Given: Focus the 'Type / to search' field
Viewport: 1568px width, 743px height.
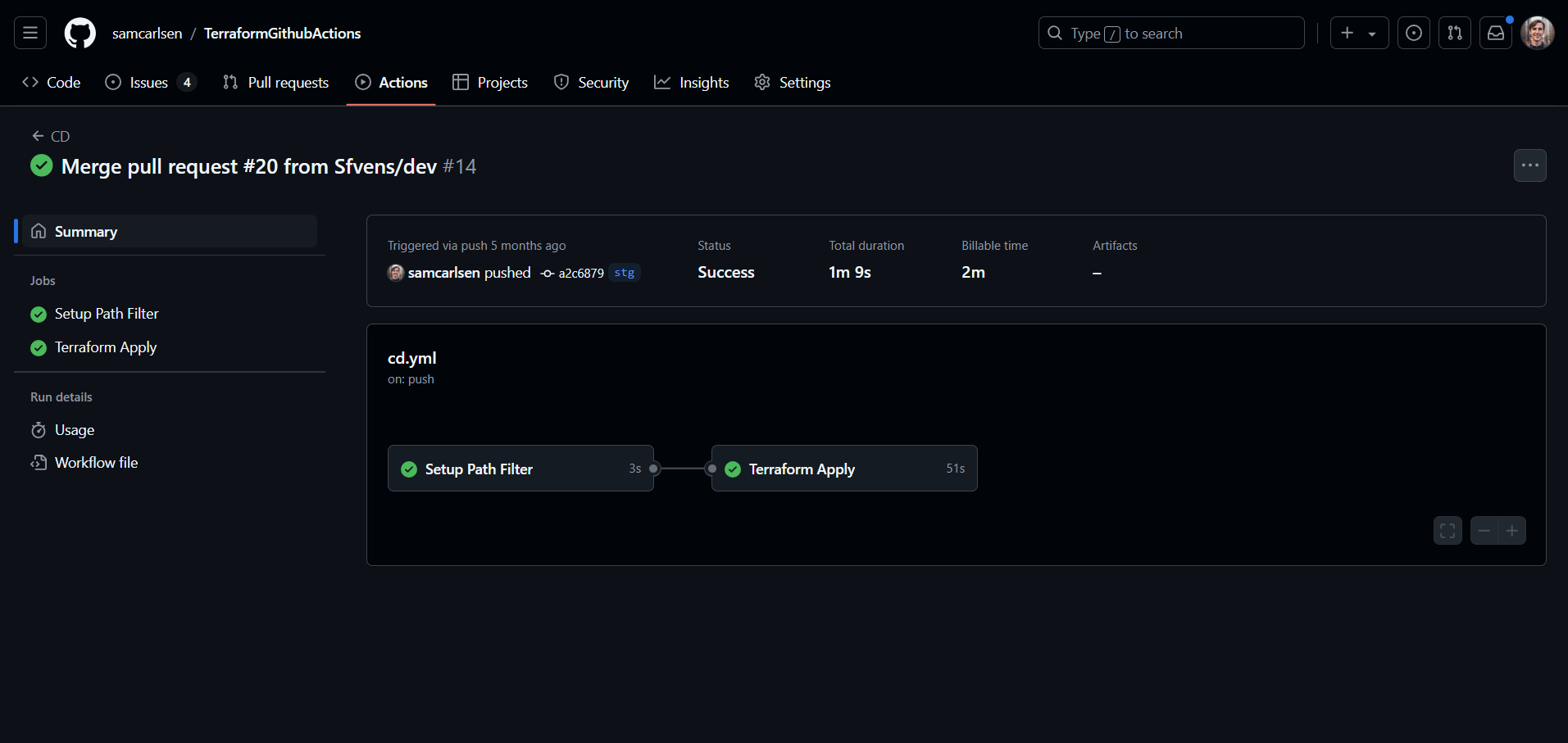Looking at the screenshot, I should [1171, 33].
